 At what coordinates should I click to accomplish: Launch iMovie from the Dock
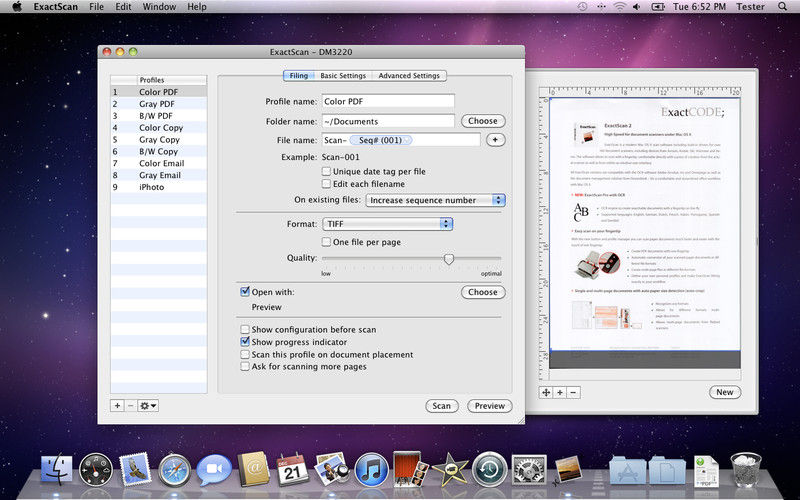point(450,469)
